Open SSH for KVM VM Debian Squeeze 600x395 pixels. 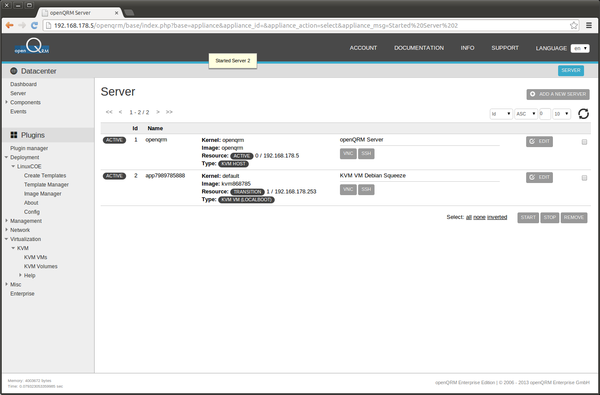point(366,189)
